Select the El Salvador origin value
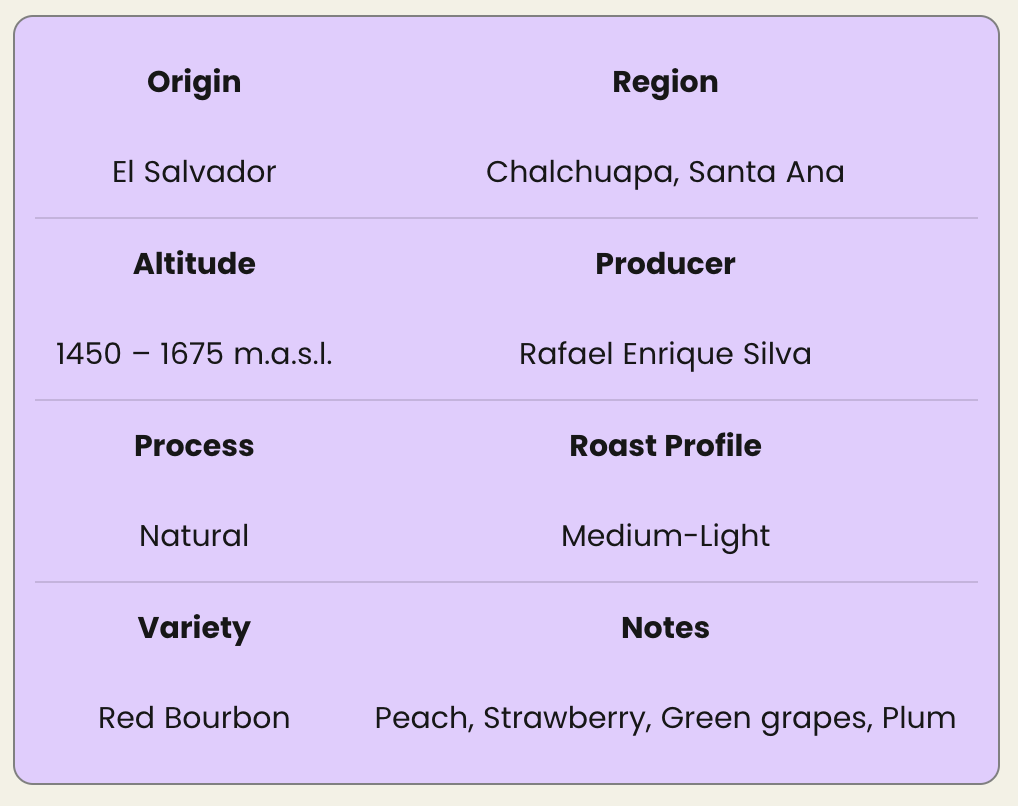This screenshot has height=806, width=1018. click(x=194, y=172)
